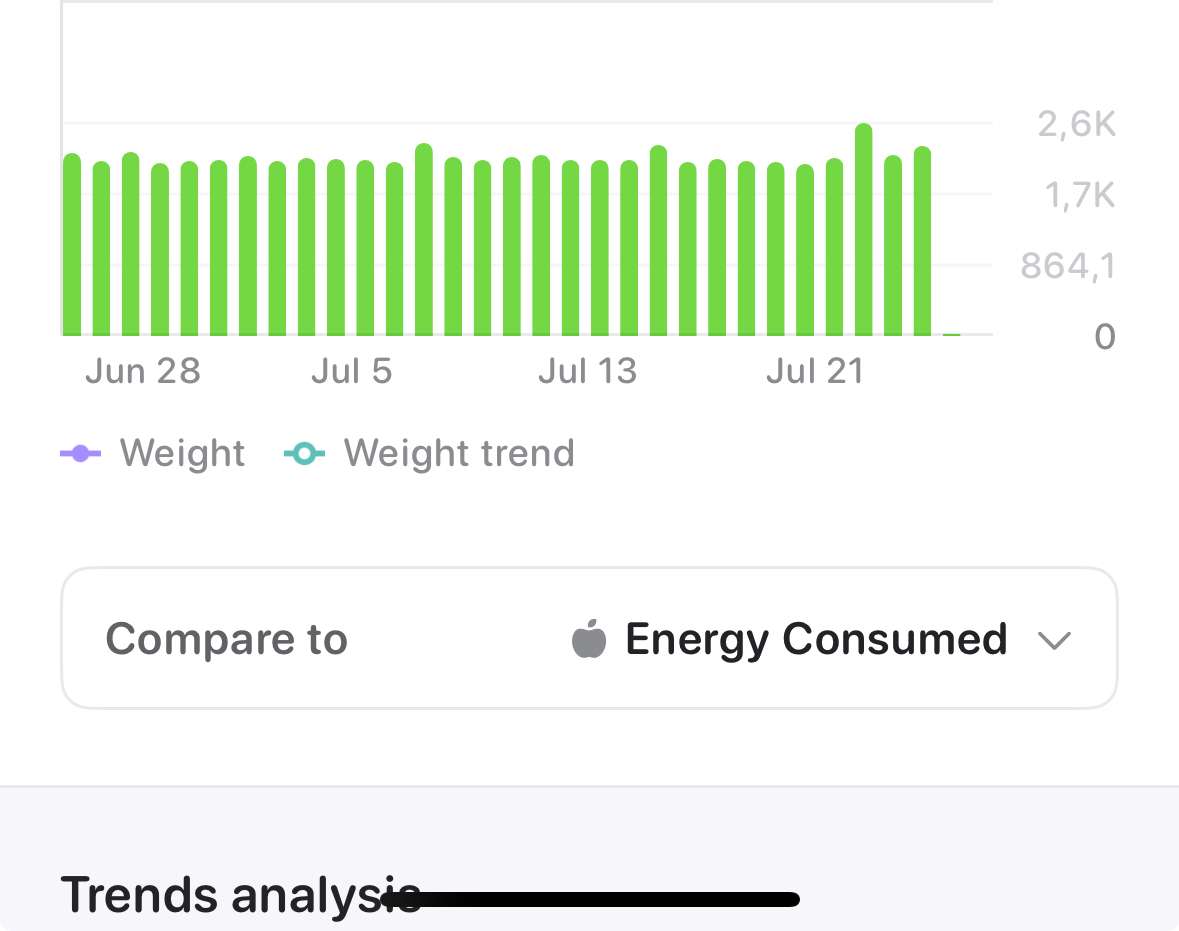1179x931 pixels.
Task: Select the Jul 21 date label
Action: [815, 371]
